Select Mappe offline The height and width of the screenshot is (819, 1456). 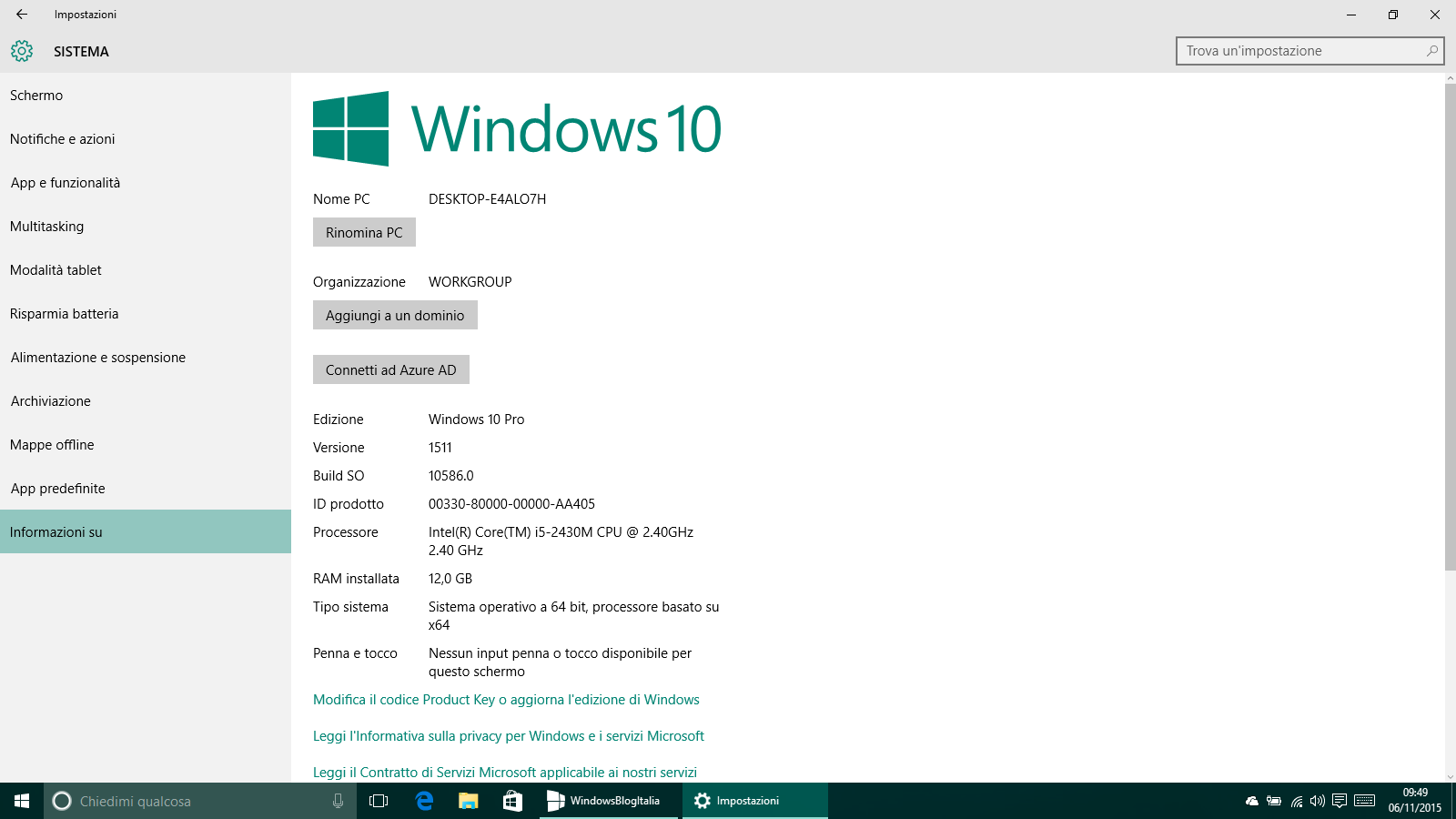point(146,445)
